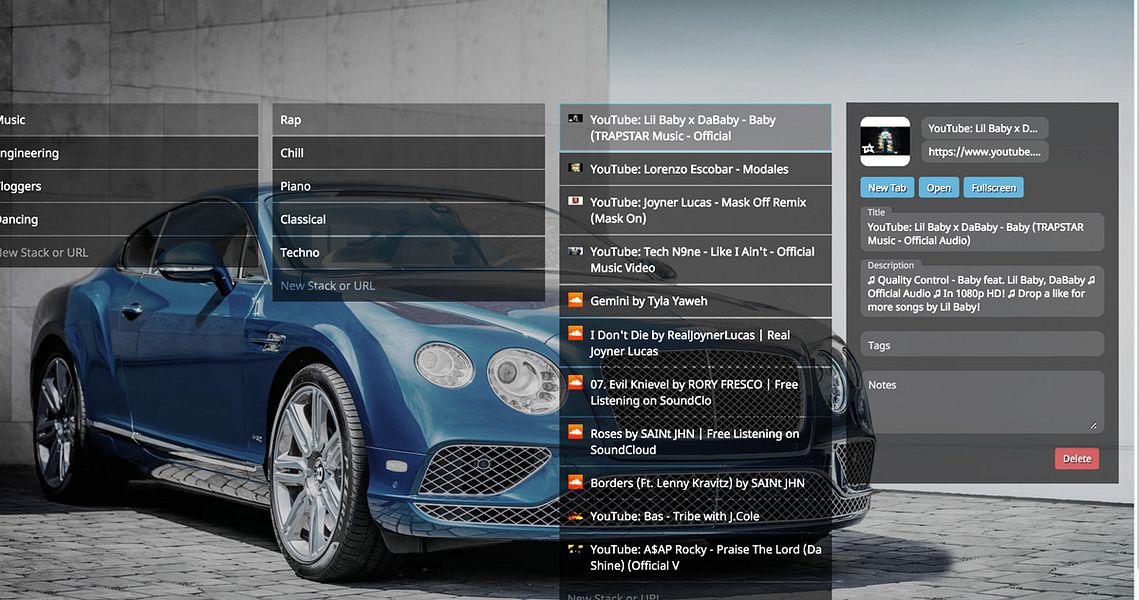Open the Dancing stack

[x=129, y=219]
